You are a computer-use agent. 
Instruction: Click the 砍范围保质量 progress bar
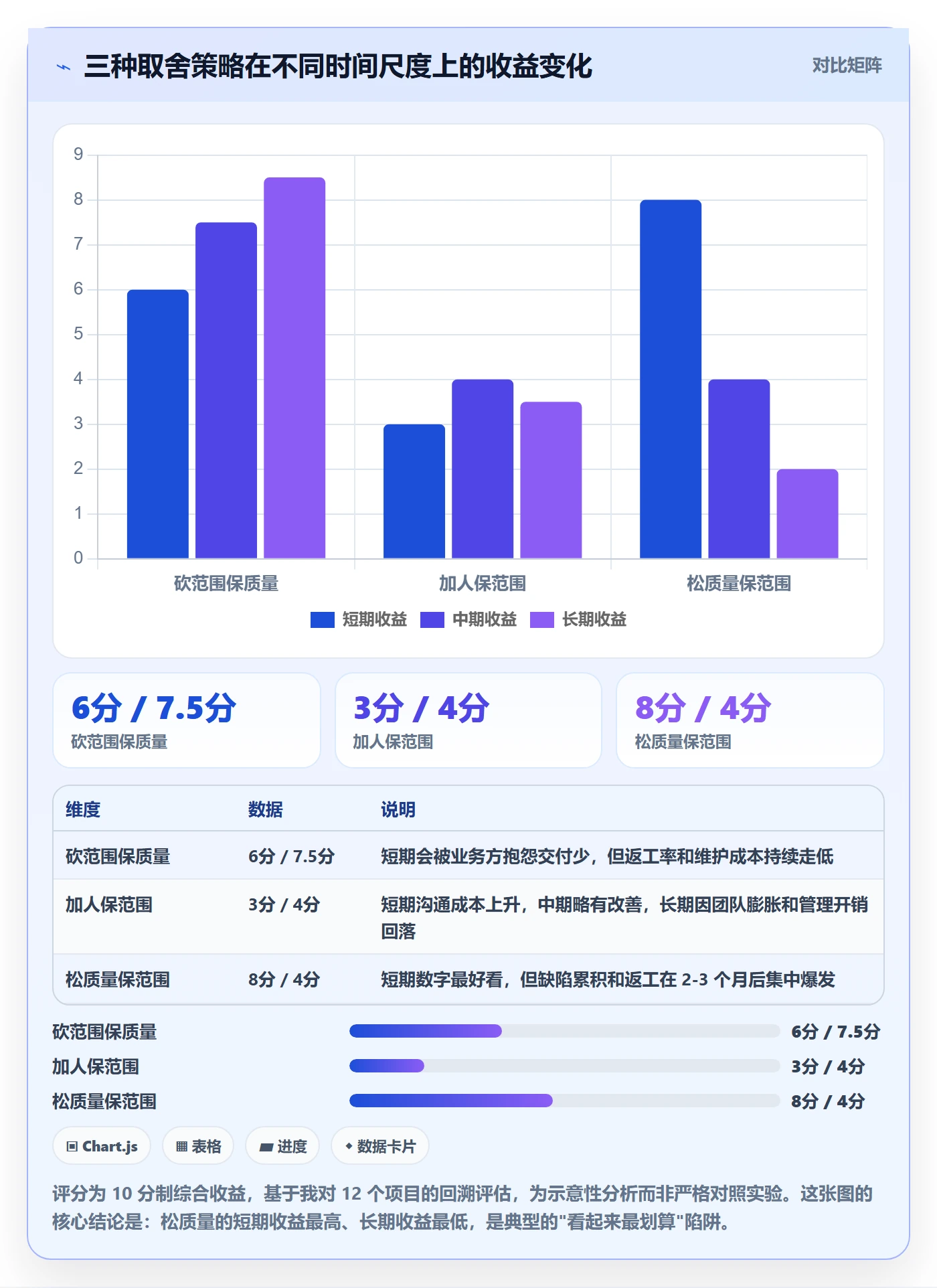564,1031
